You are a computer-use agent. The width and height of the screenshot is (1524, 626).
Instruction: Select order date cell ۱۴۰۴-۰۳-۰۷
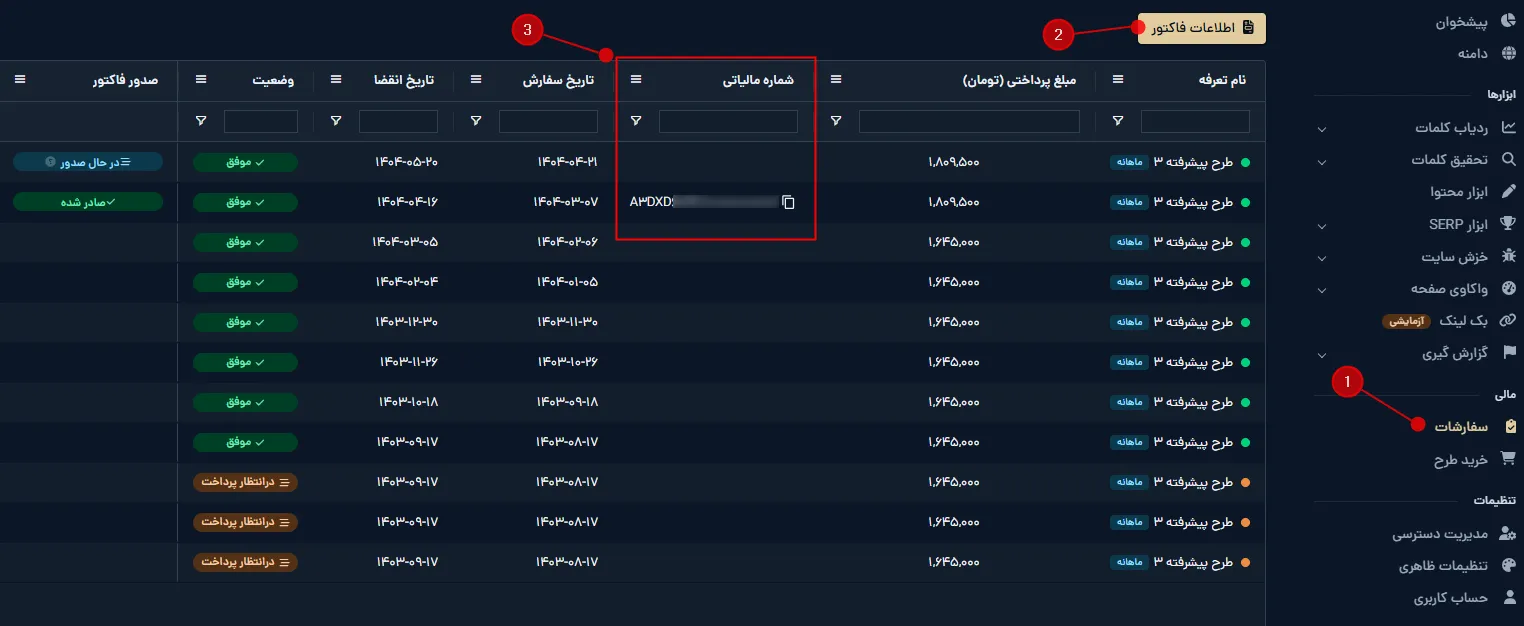click(565, 202)
